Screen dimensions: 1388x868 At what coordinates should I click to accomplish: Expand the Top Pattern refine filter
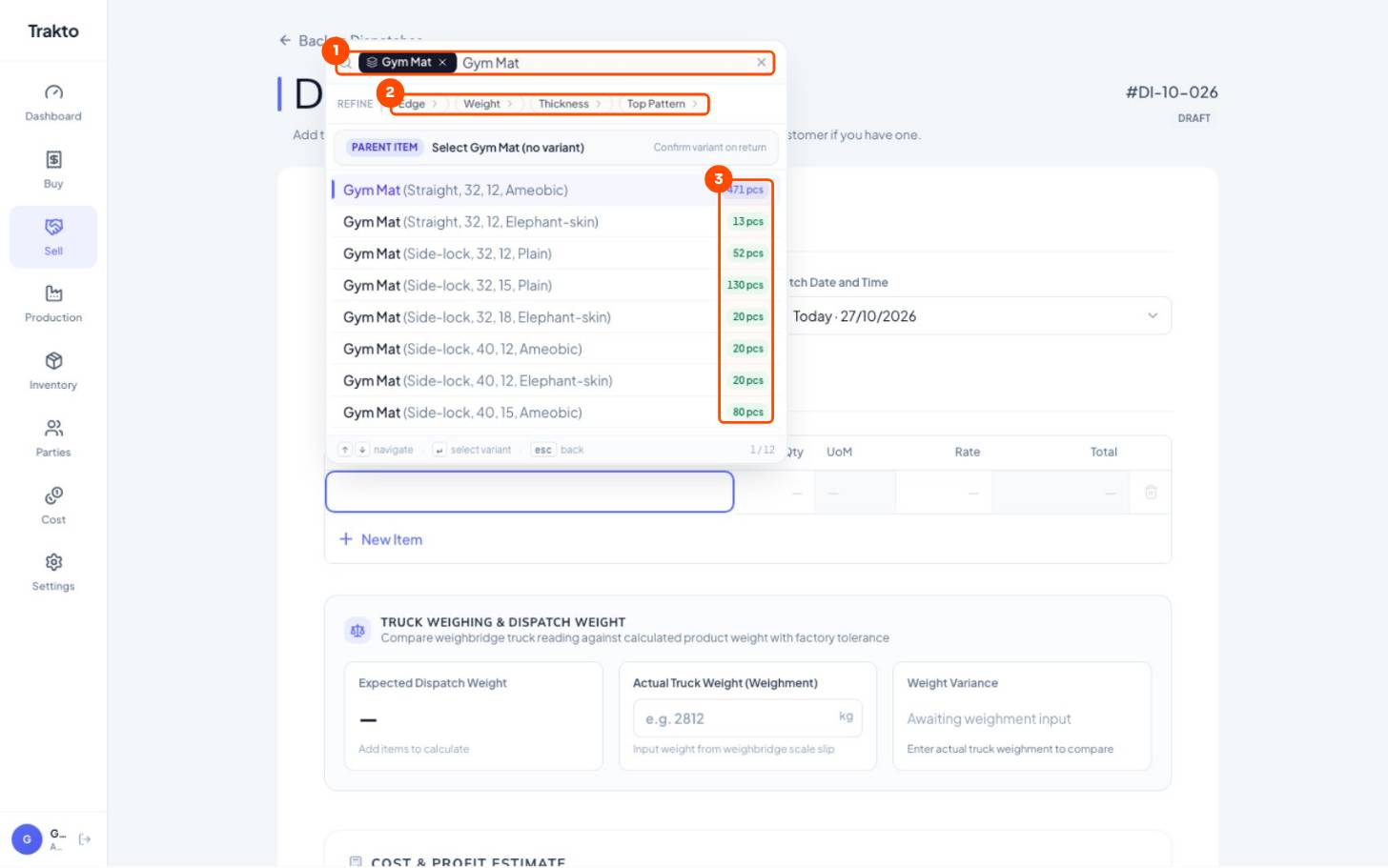tap(662, 104)
